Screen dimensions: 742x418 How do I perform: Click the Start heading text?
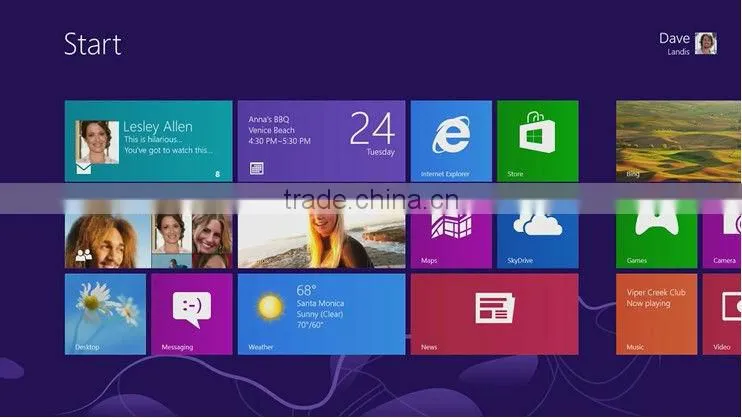93,44
